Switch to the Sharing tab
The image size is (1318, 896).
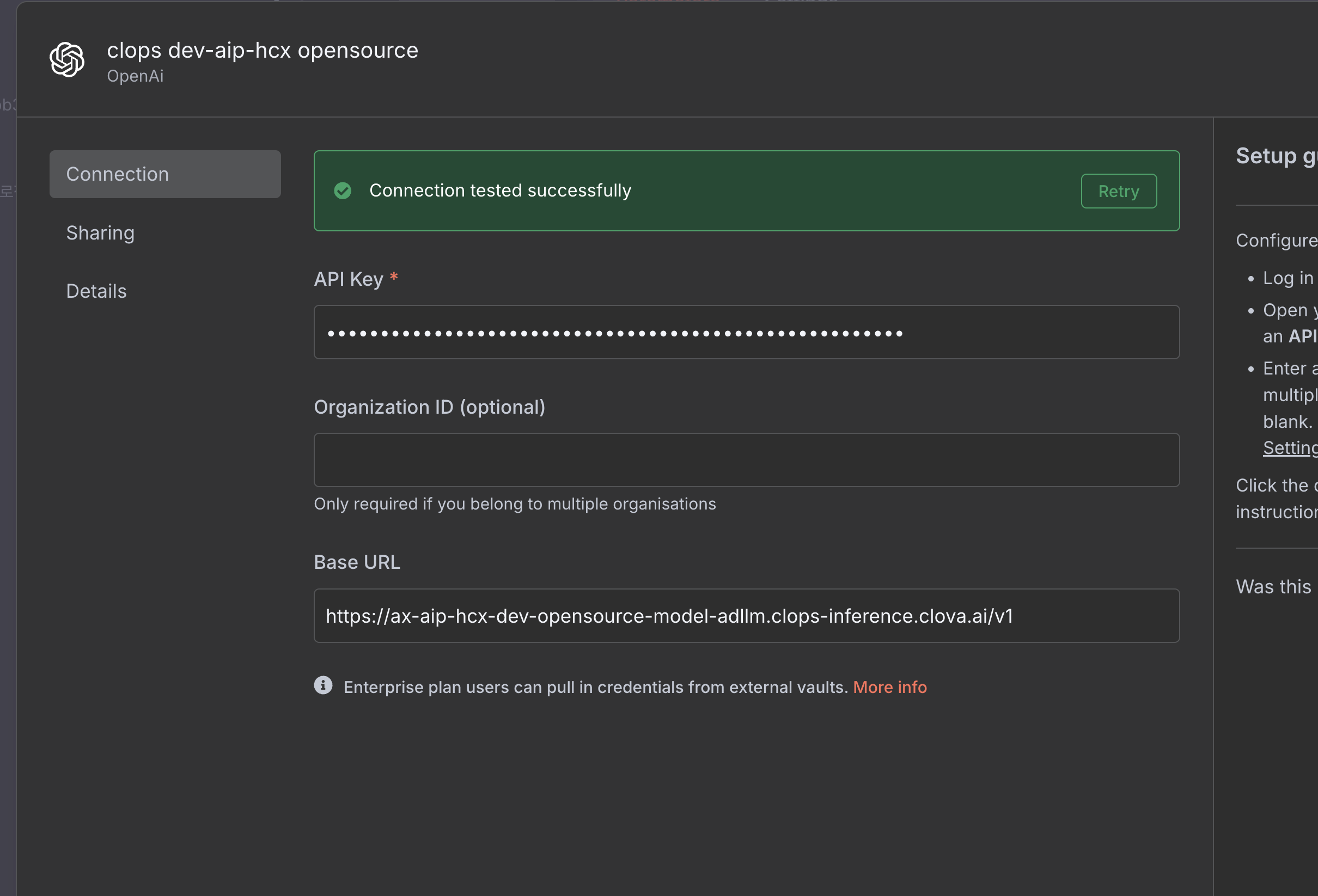click(x=100, y=233)
